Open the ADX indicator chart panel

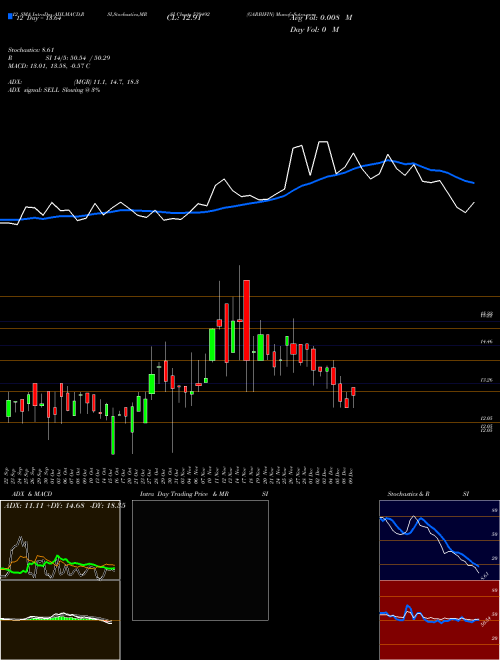[x=60, y=540]
